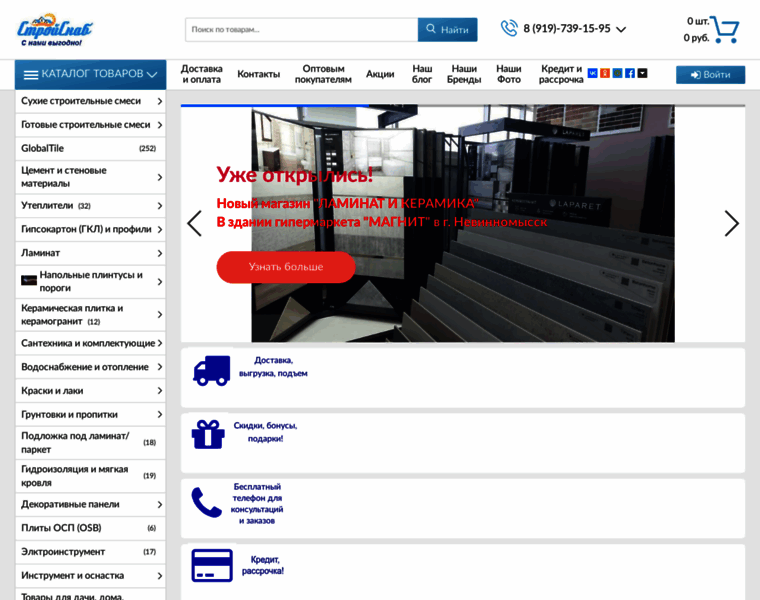Expand the phone number dropdown arrow

621,30
